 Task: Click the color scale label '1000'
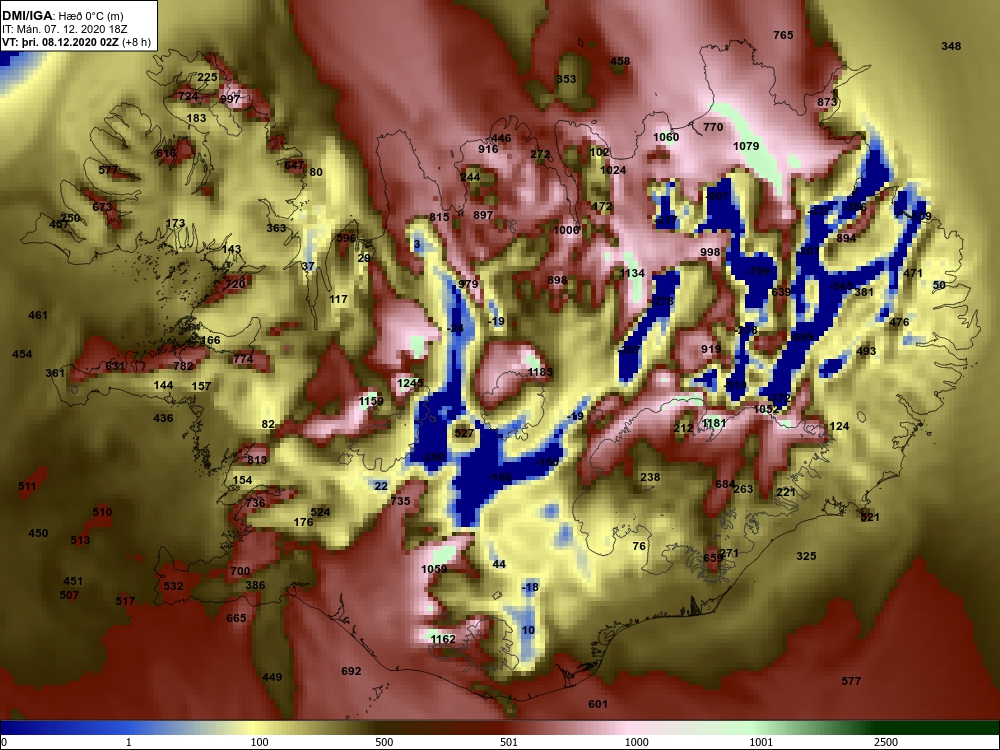click(x=636, y=742)
